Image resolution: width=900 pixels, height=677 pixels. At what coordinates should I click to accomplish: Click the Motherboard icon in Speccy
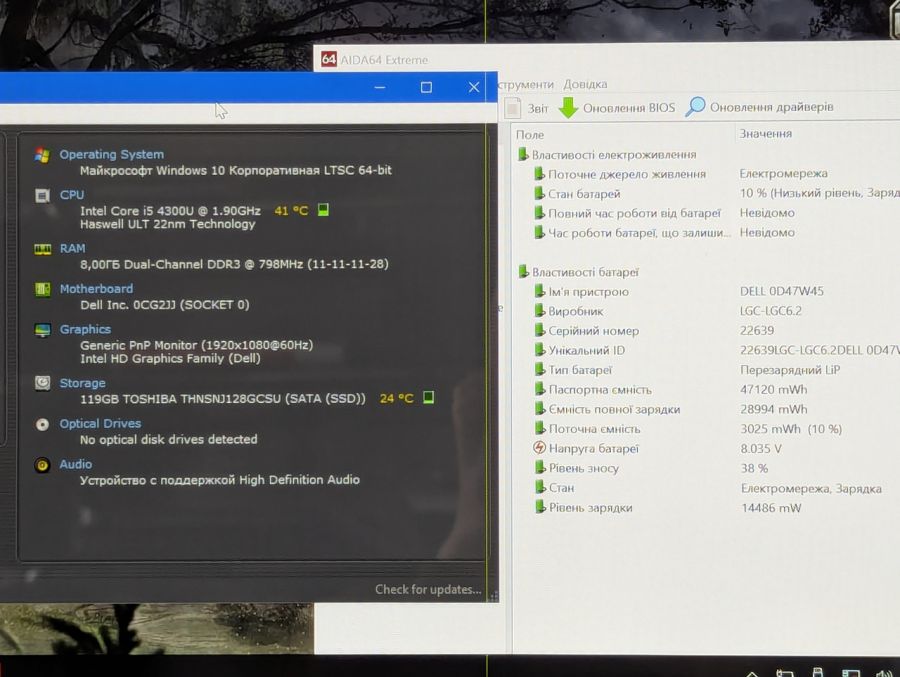coord(42,289)
